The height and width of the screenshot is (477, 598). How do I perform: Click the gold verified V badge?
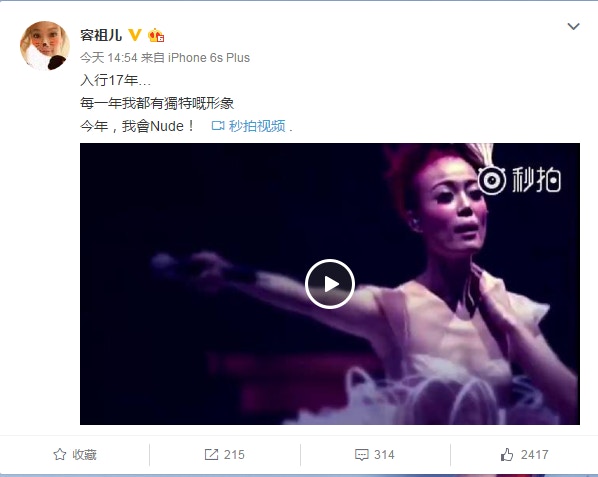[135, 35]
